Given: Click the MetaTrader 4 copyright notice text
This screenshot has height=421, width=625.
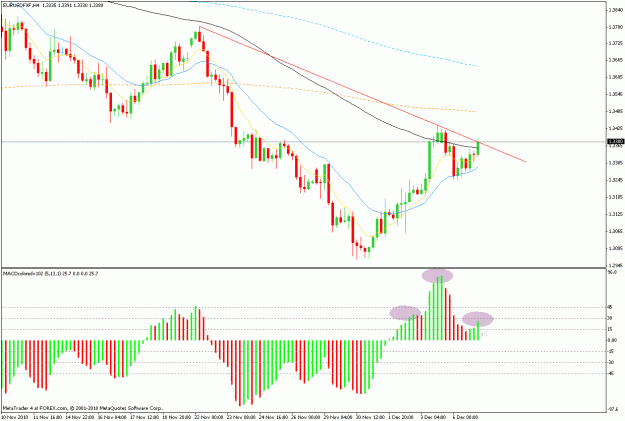Looking at the screenshot, I should pyautogui.click(x=83, y=408).
